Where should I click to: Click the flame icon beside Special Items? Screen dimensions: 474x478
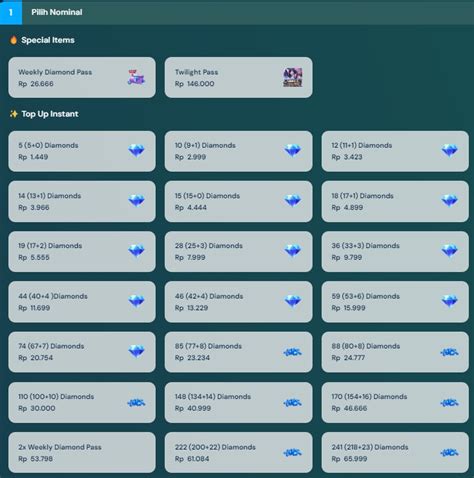13,40
